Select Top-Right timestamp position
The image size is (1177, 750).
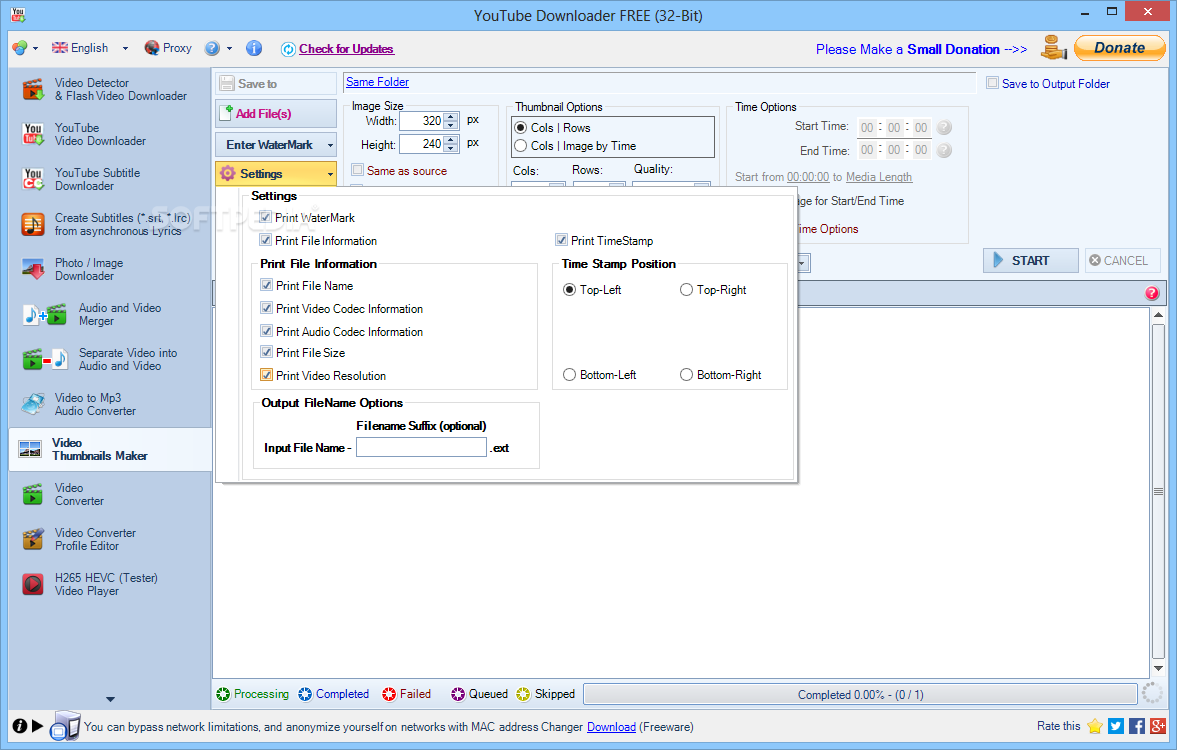click(686, 290)
